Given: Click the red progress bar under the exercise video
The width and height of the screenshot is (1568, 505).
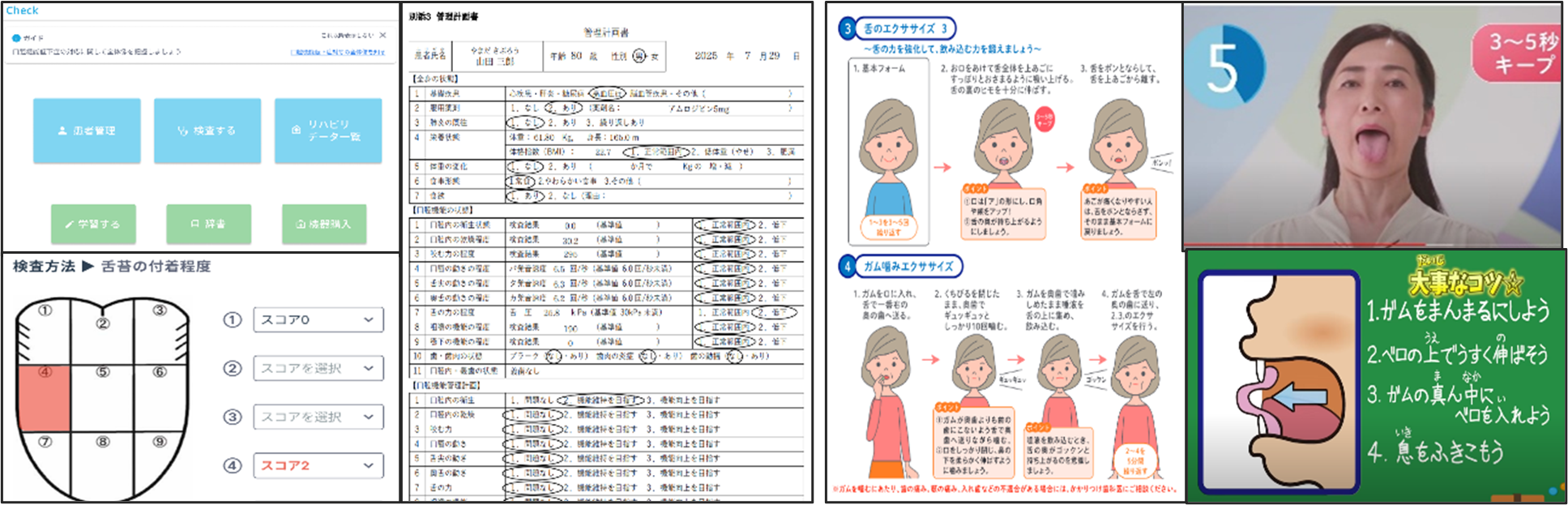Looking at the screenshot, I should click(1305, 244).
